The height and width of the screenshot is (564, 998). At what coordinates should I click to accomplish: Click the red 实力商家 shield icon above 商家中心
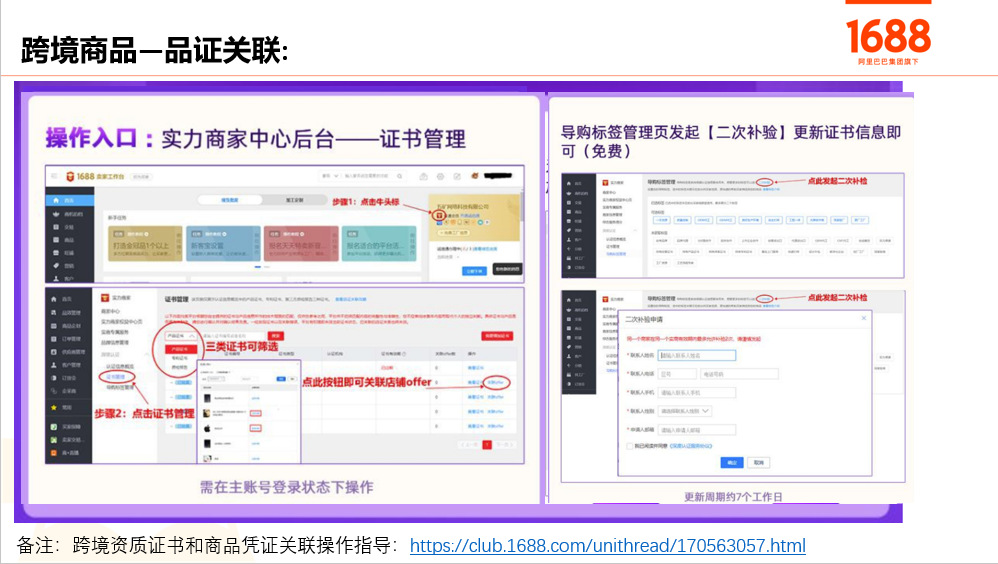(x=105, y=298)
